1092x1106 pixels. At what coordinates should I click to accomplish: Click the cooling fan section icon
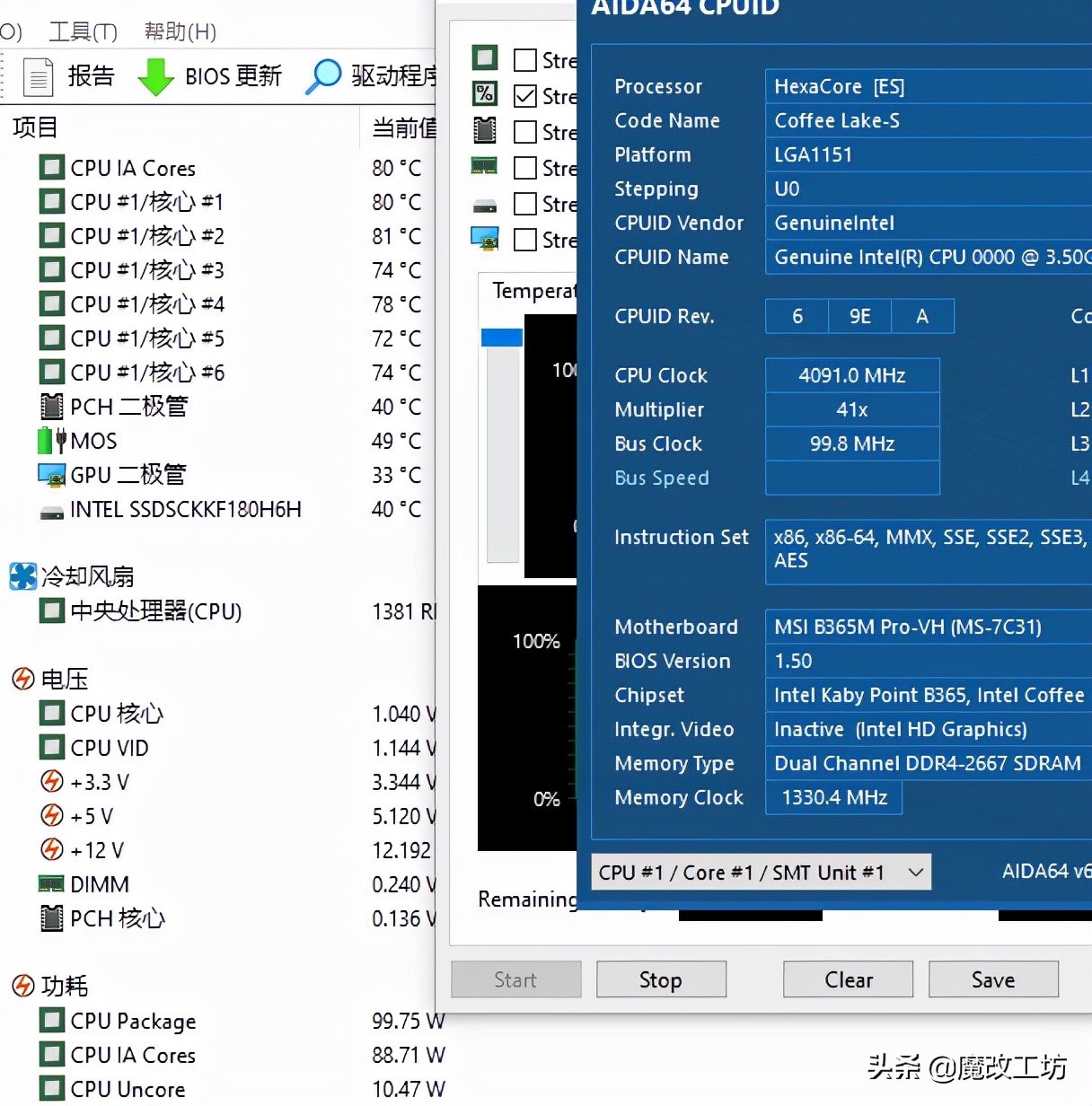coord(22,576)
